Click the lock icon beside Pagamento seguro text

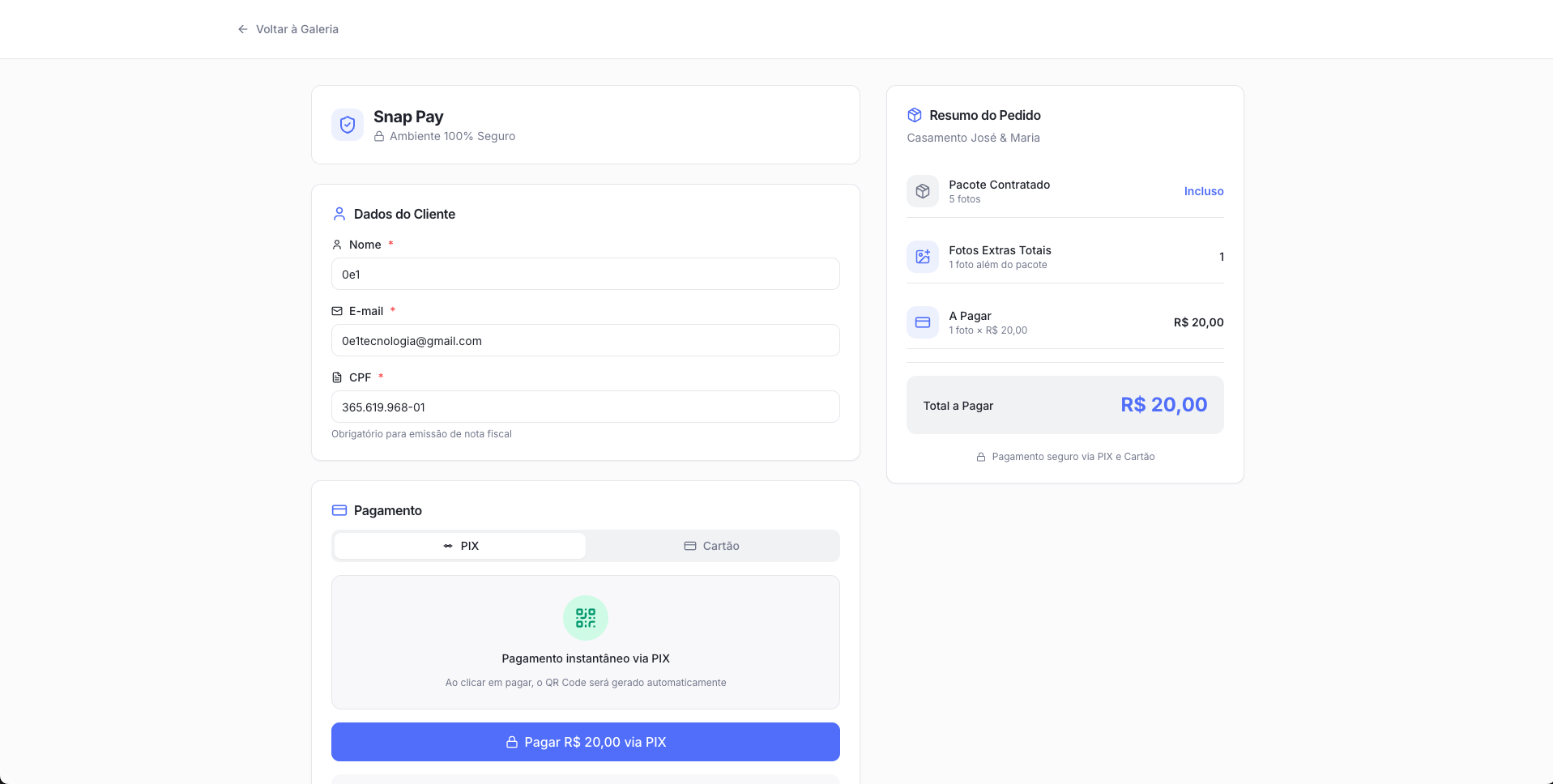click(x=981, y=457)
